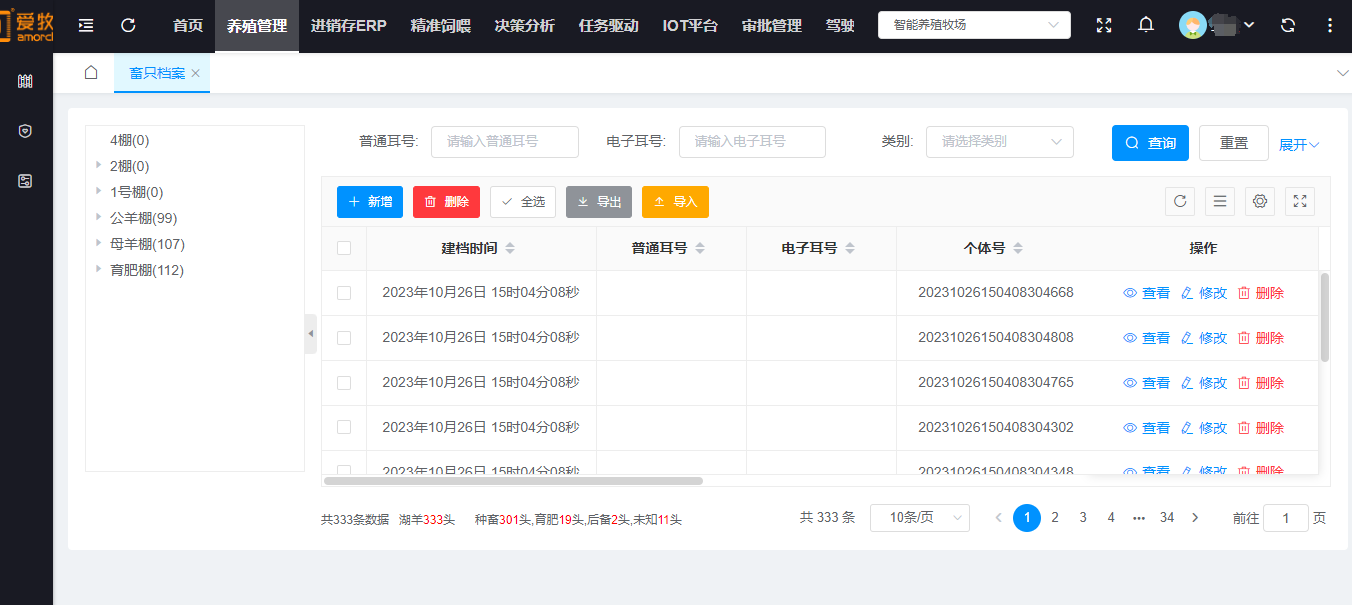Open the 任务驱动 menu

pyautogui.click(x=609, y=26)
